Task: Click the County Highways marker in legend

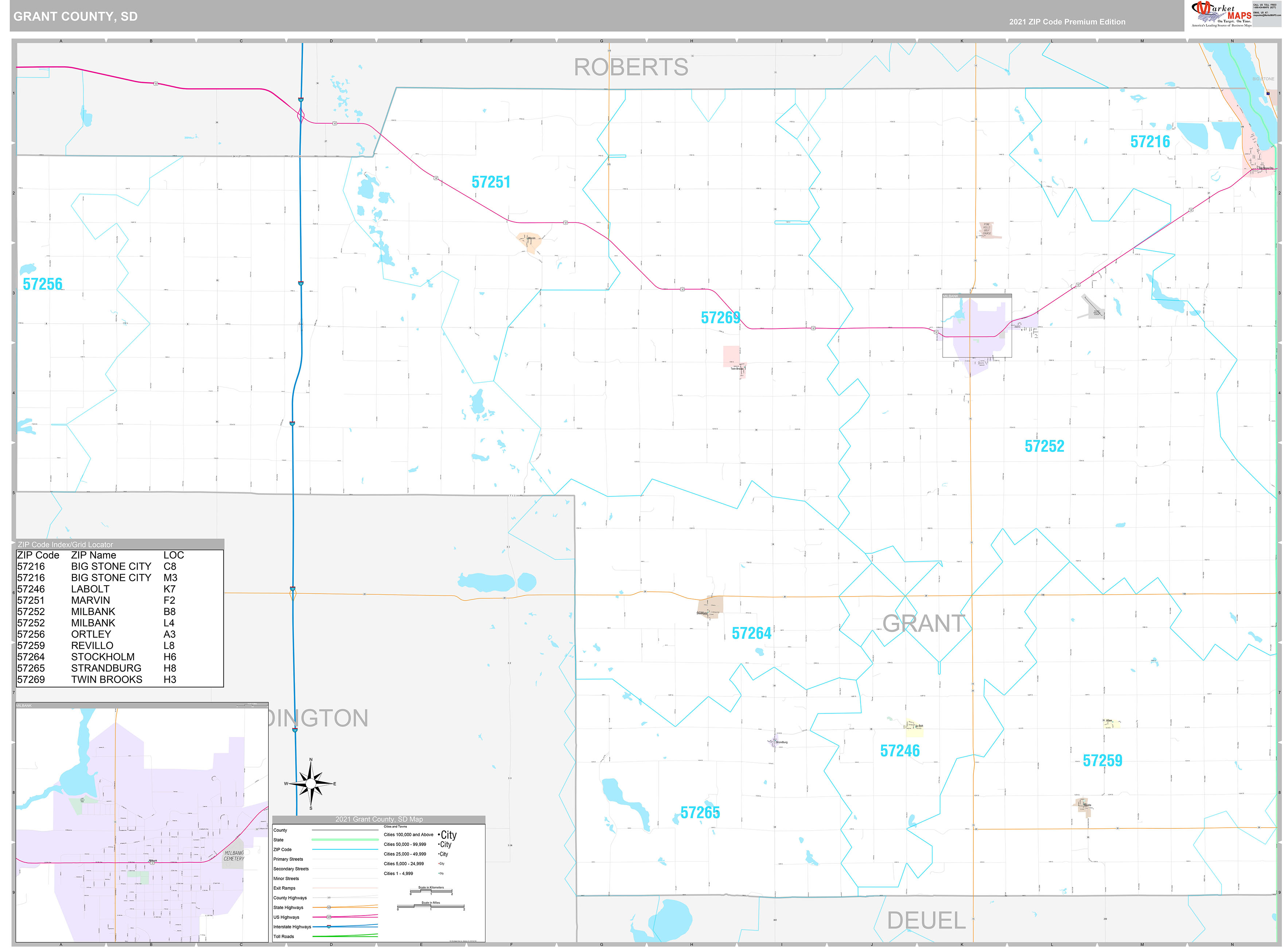Action: point(329,898)
